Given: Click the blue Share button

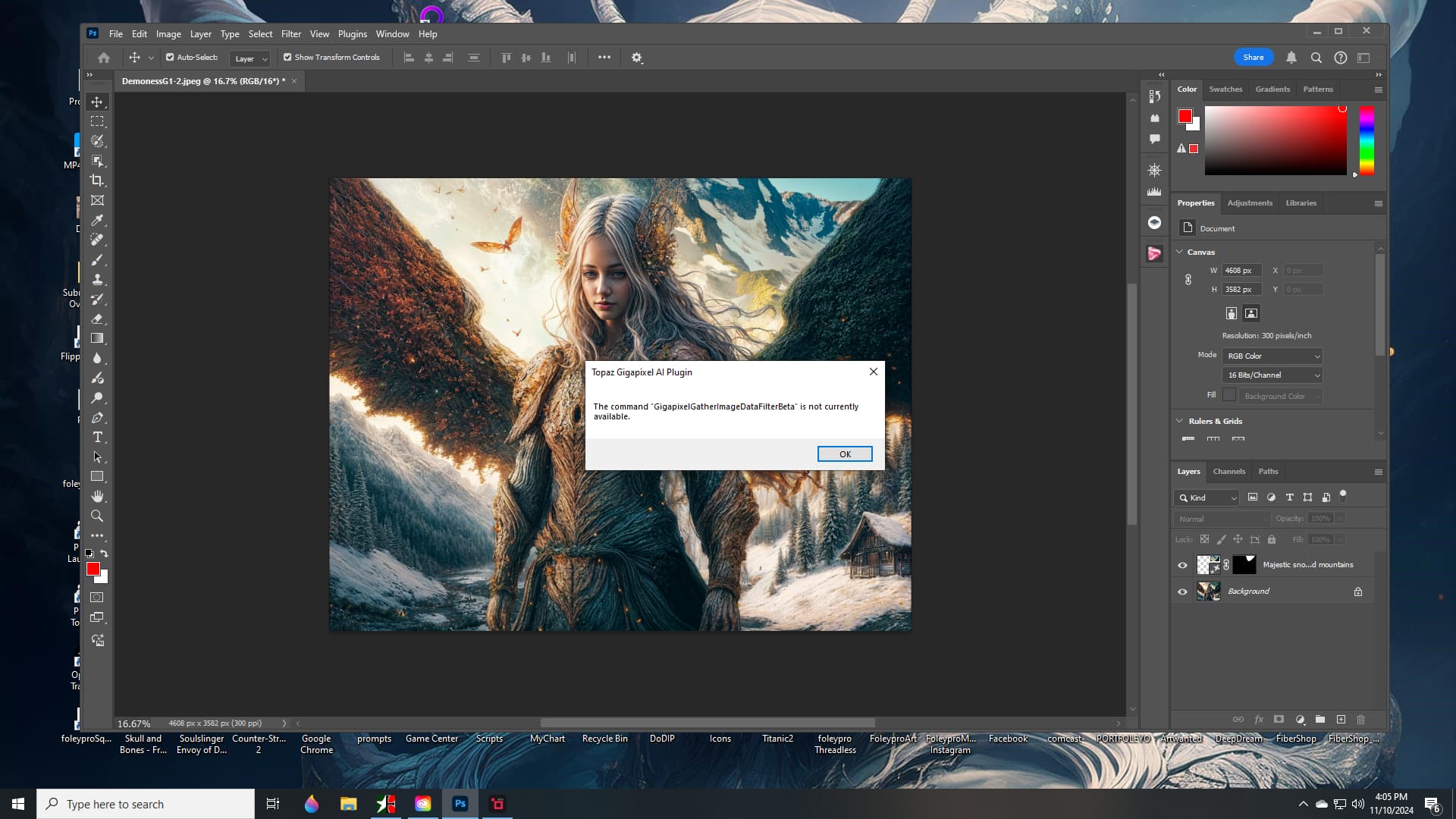Looking at the screenshot, I should click(x=1253, y=58).
